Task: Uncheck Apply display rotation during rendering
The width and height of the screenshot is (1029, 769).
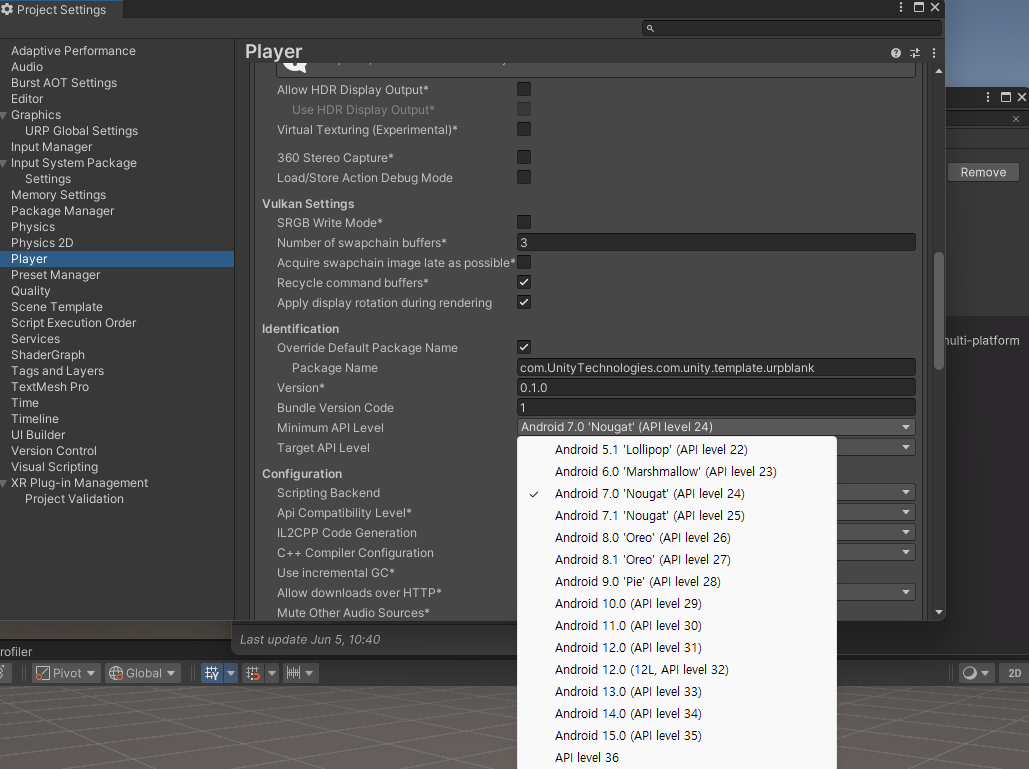Action: pos(524,302)
